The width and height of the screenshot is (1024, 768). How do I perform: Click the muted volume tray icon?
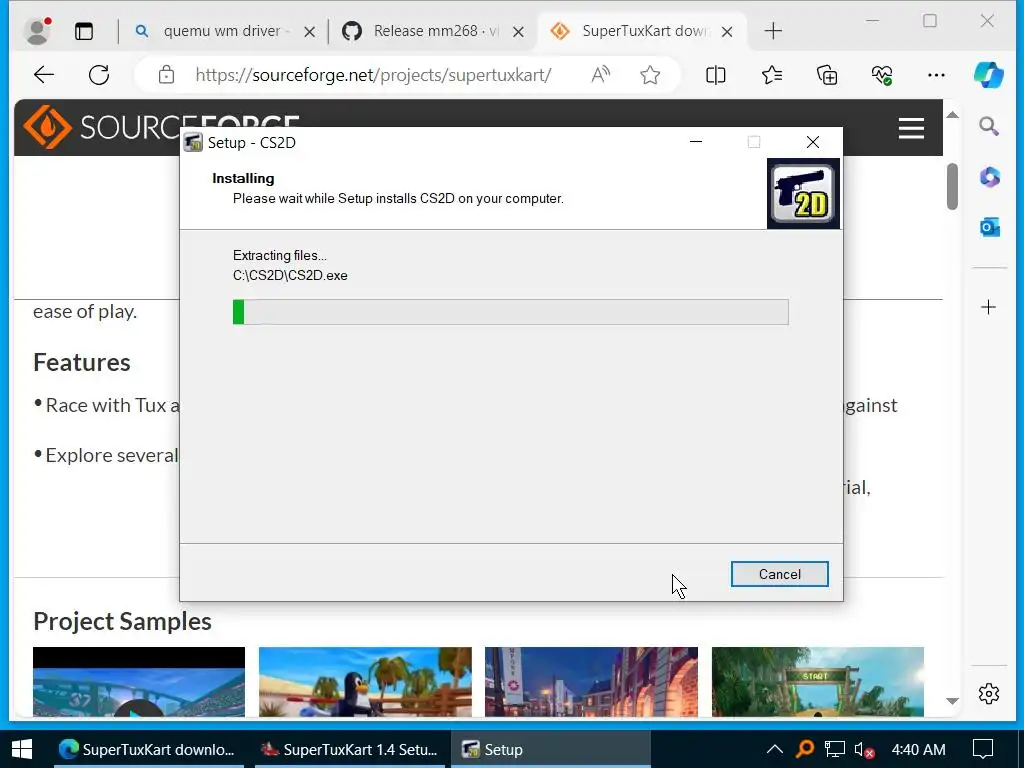tap(863, 750)
